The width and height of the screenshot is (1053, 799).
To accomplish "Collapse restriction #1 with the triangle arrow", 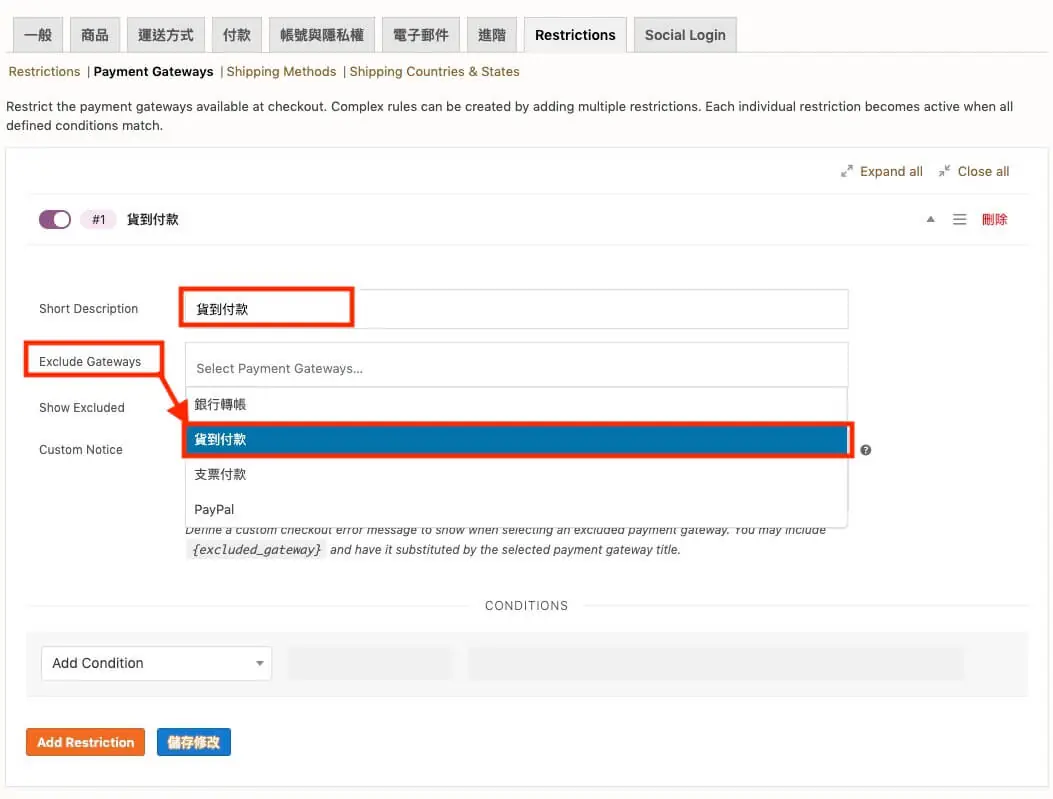I will (x=931, y=219).
